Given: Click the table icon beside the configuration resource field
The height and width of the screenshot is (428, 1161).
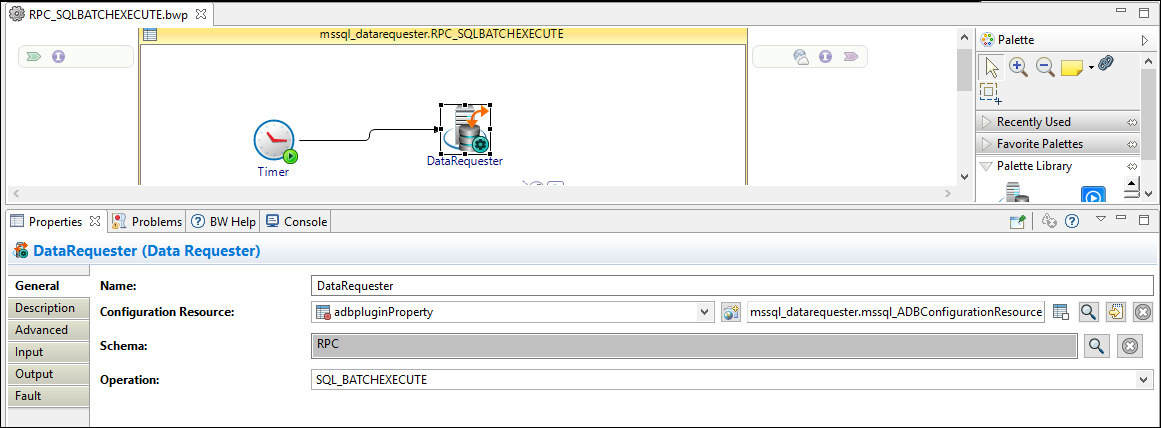Looking at the screenshot, I should pos(1060,312).
